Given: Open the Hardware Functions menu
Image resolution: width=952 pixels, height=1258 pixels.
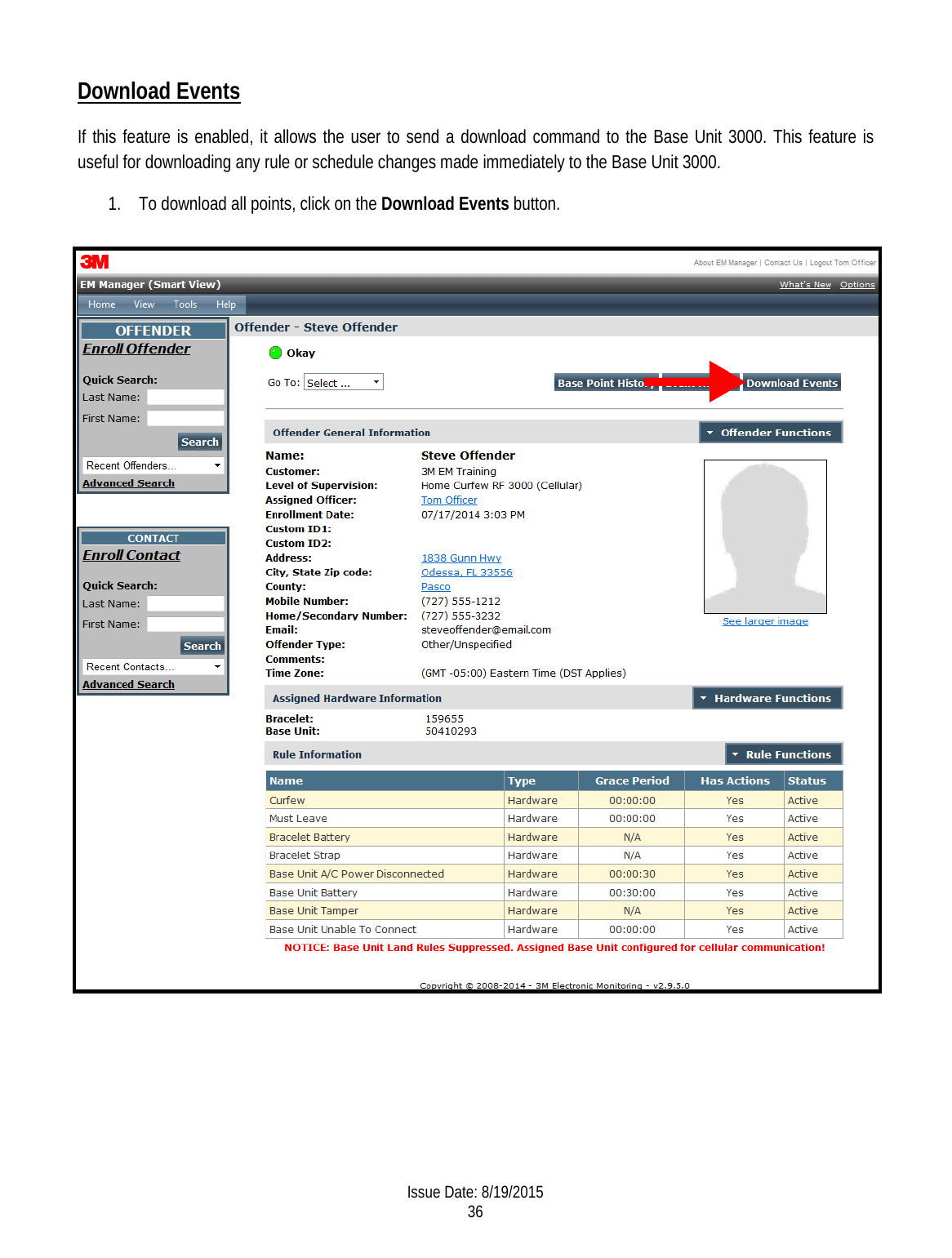Looking at the screenshot, I should point(767,698).
